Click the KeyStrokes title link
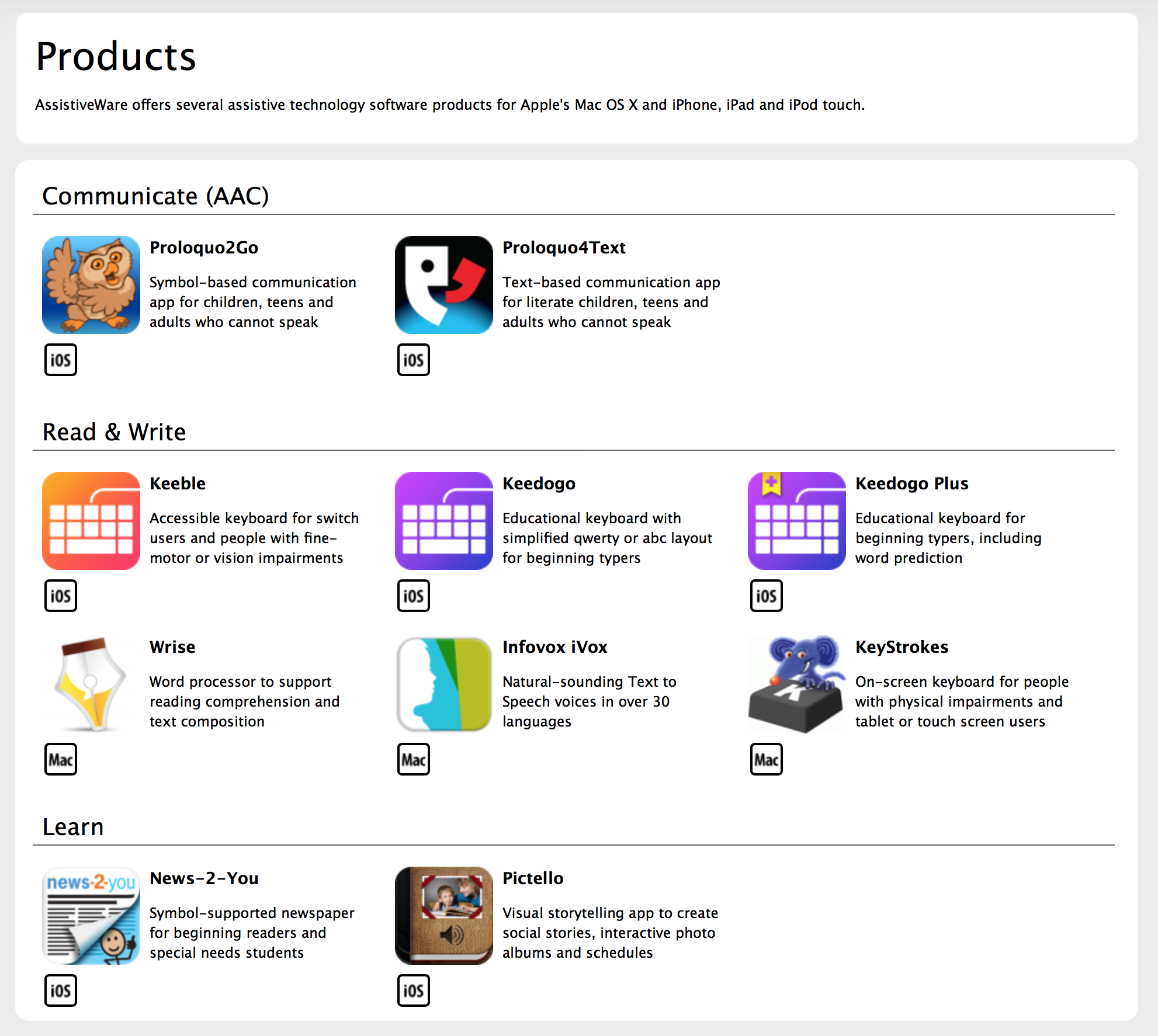 click(x=902, y=647)
